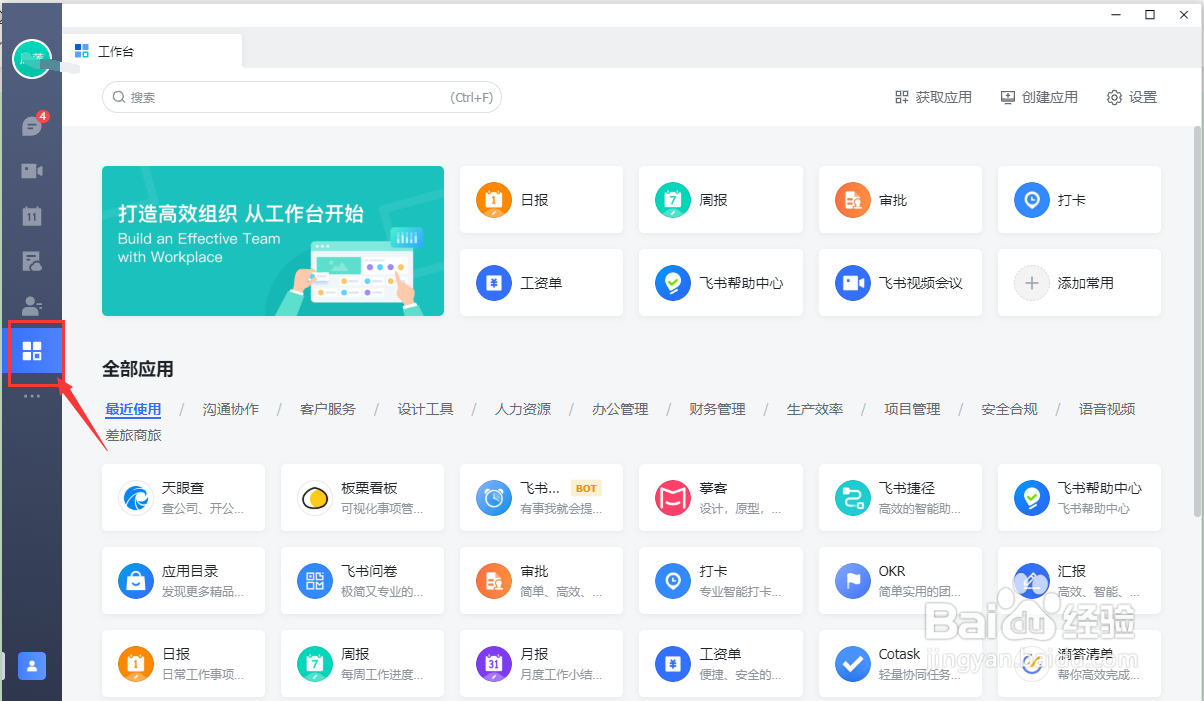Launch the 天眼查 app
Screen dimensions: 1204x701
coord(183,497)
